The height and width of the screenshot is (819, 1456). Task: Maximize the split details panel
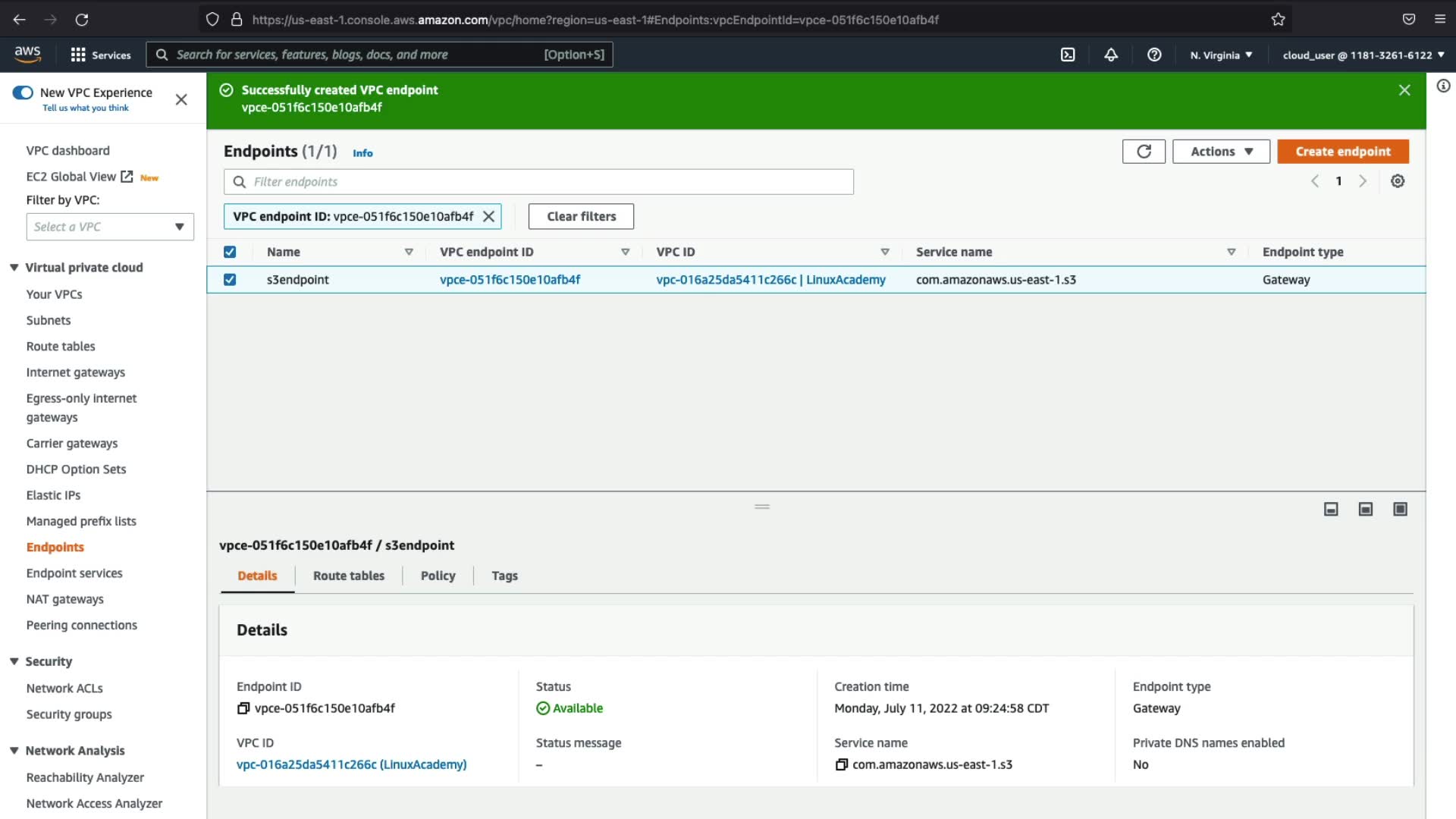(x=1400, y=510)
